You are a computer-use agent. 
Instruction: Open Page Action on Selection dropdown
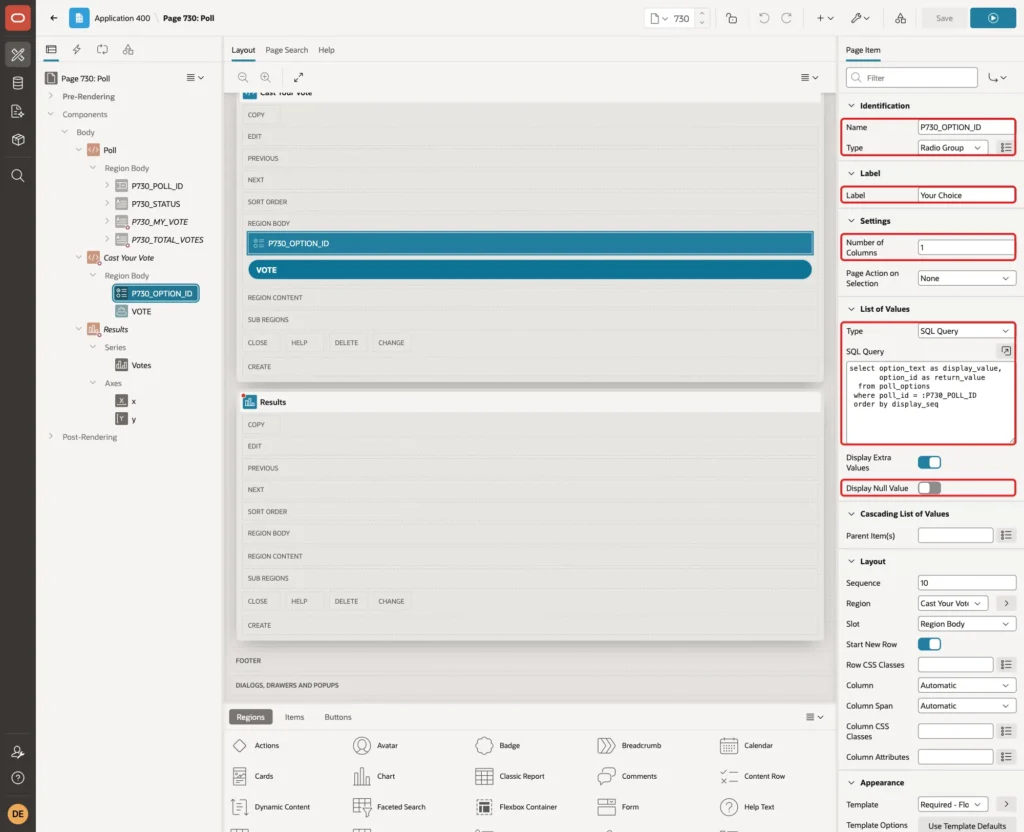pos(967,278)
